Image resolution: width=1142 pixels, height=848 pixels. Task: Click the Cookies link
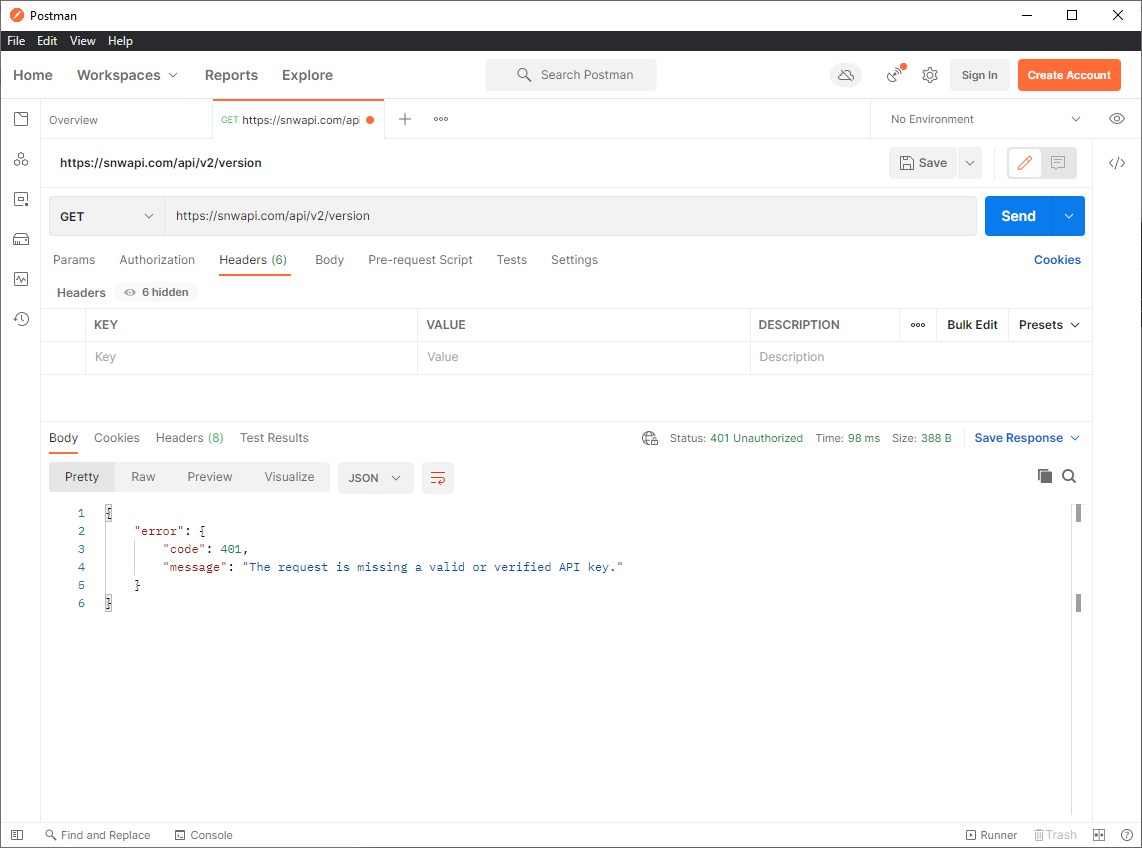pos(1057,260)
